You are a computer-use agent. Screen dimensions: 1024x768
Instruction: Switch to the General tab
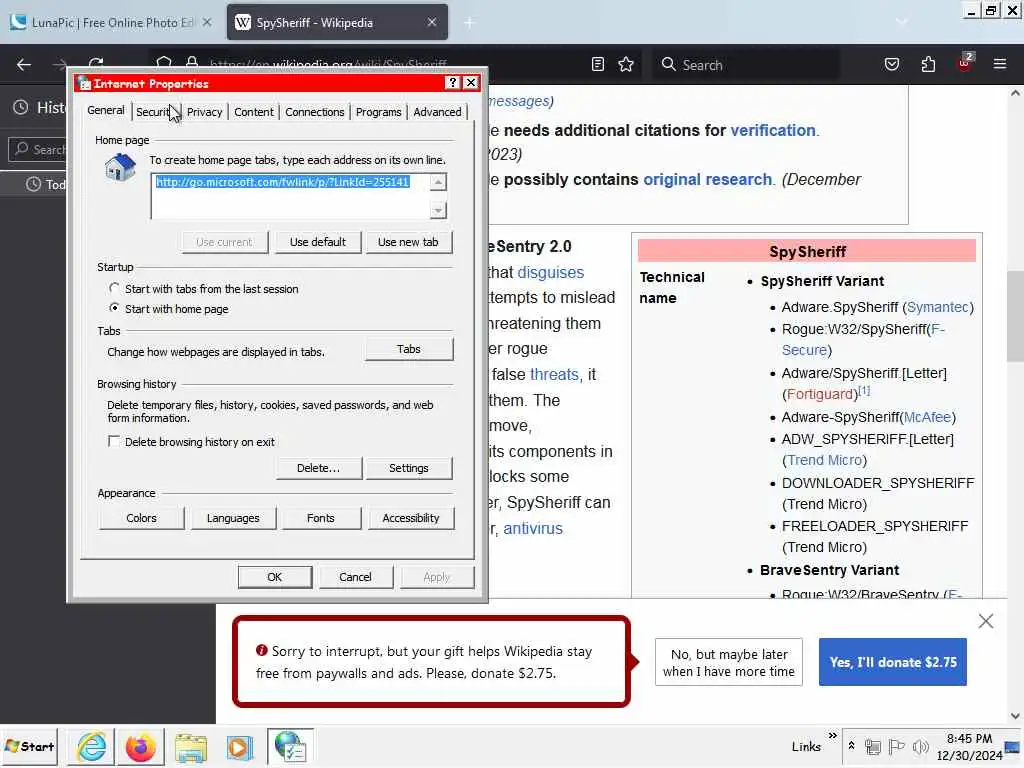(106, 110)
